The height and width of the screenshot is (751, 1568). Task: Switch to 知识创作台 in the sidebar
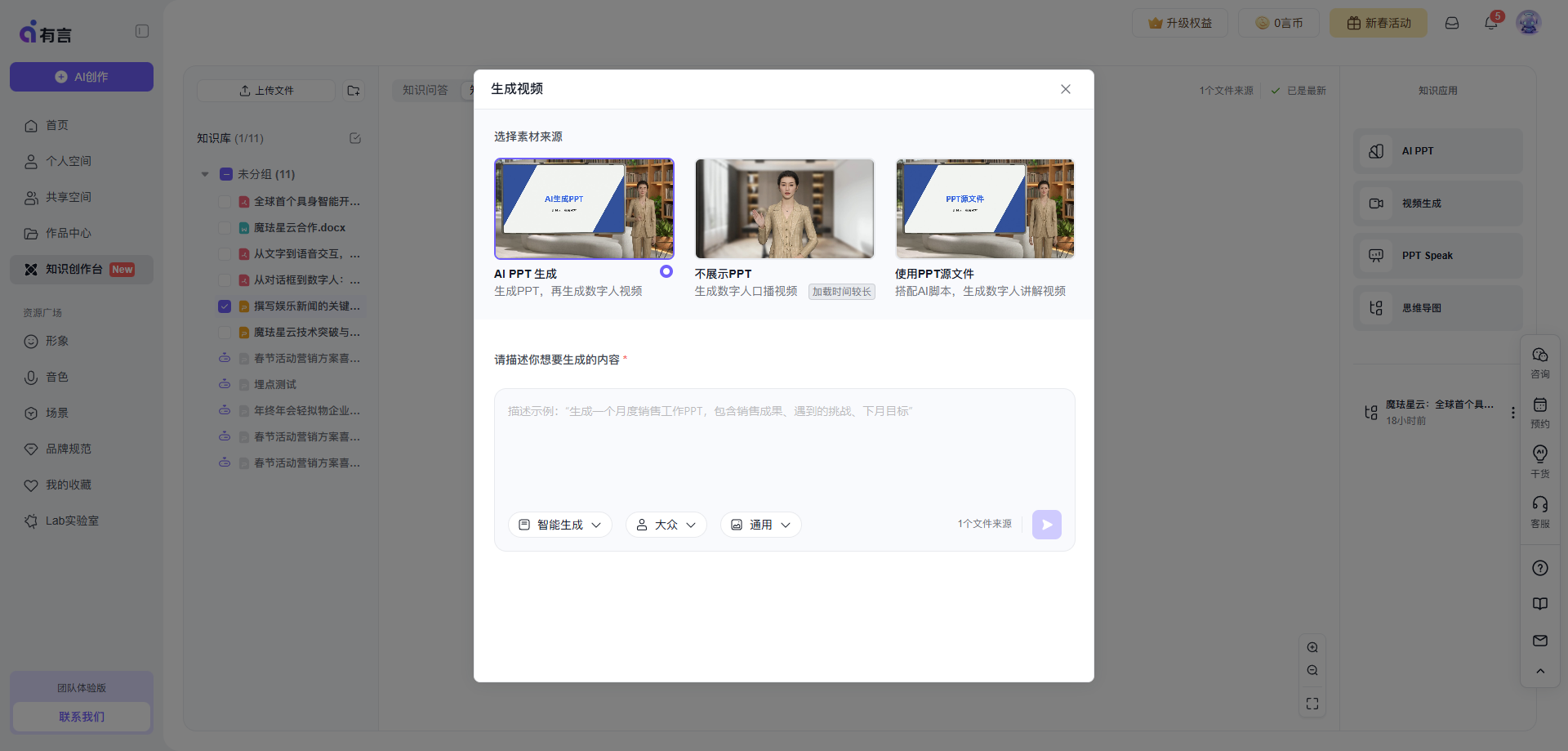(80, 269)
